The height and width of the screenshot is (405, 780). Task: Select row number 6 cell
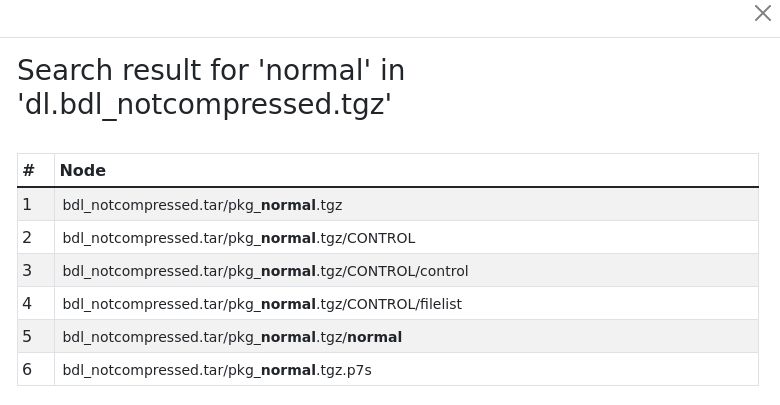[36, 369]
